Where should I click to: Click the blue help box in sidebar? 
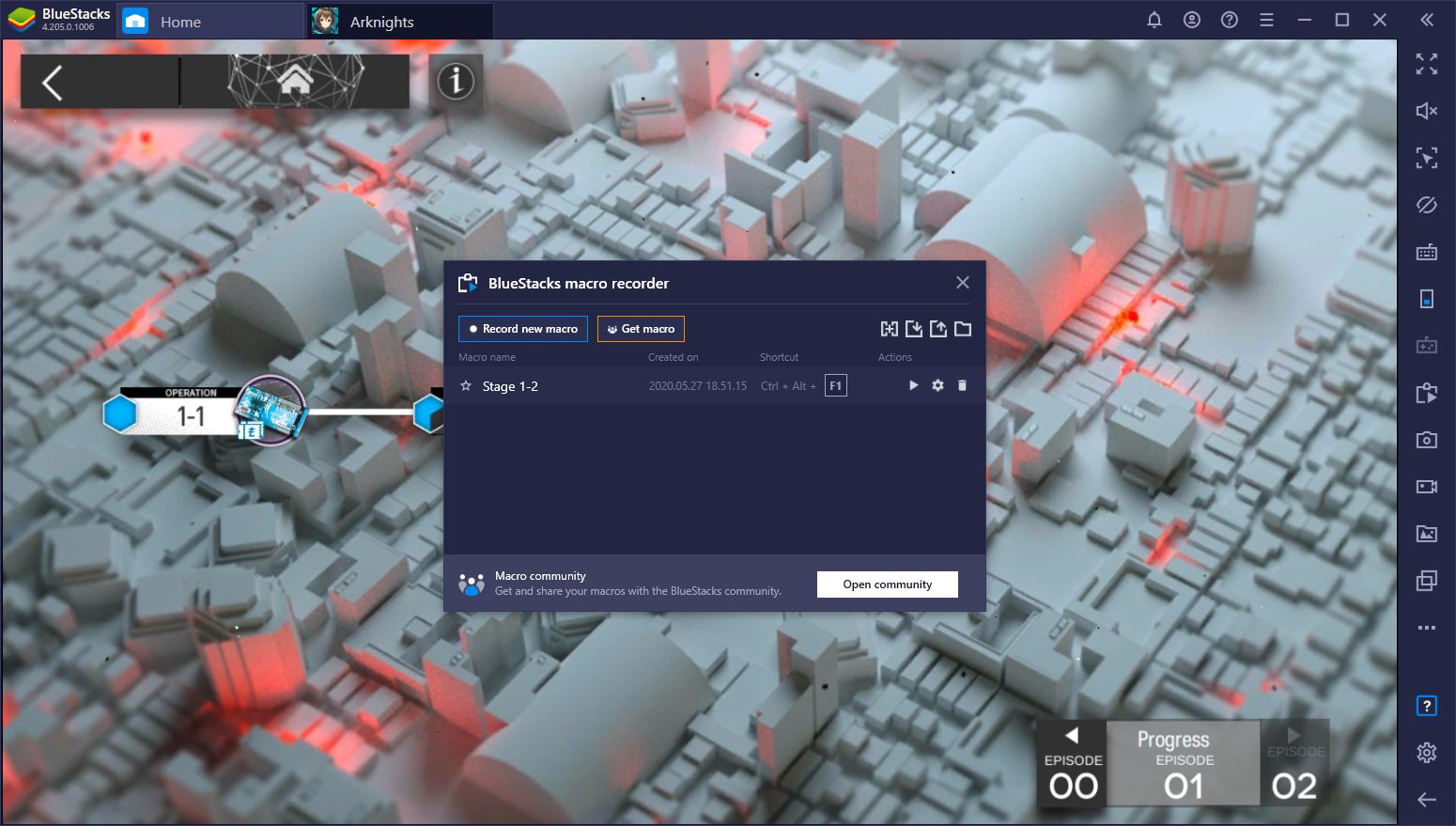coord(1427,706)
